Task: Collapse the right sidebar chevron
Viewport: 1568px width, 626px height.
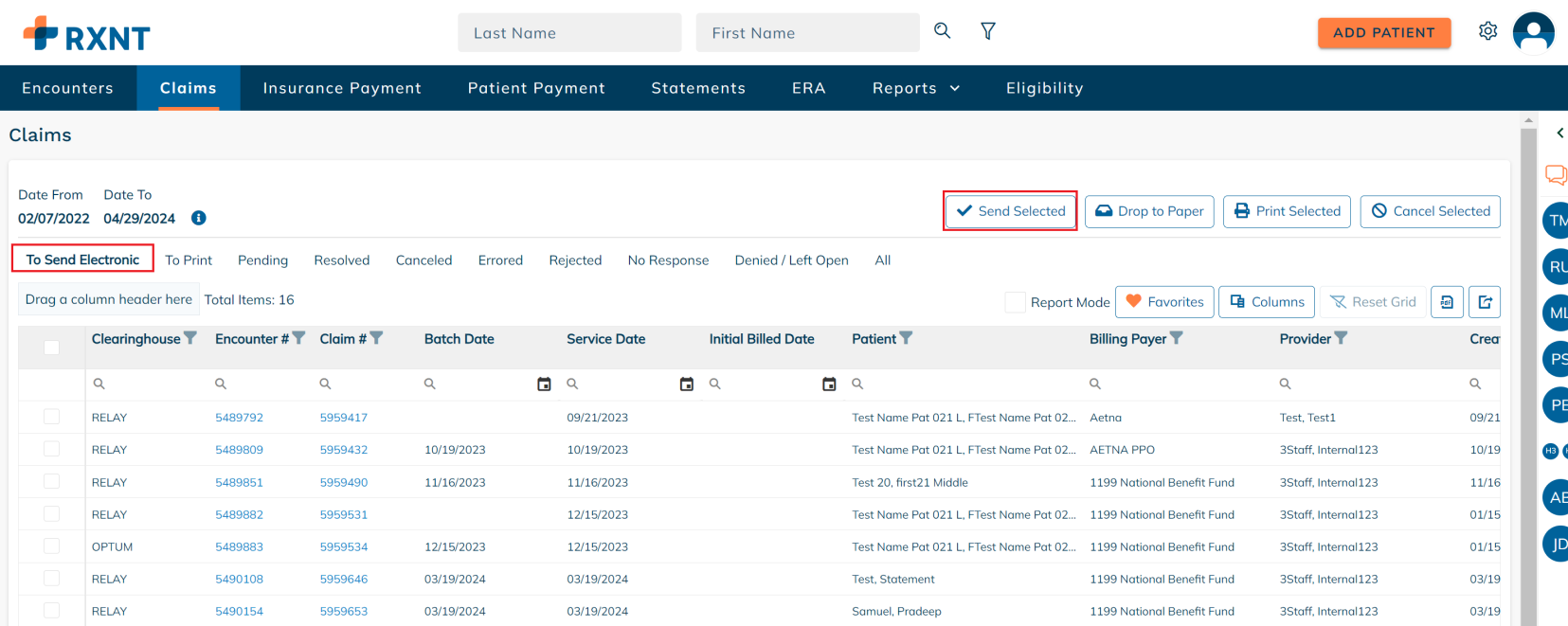Action: [1559, 134]
